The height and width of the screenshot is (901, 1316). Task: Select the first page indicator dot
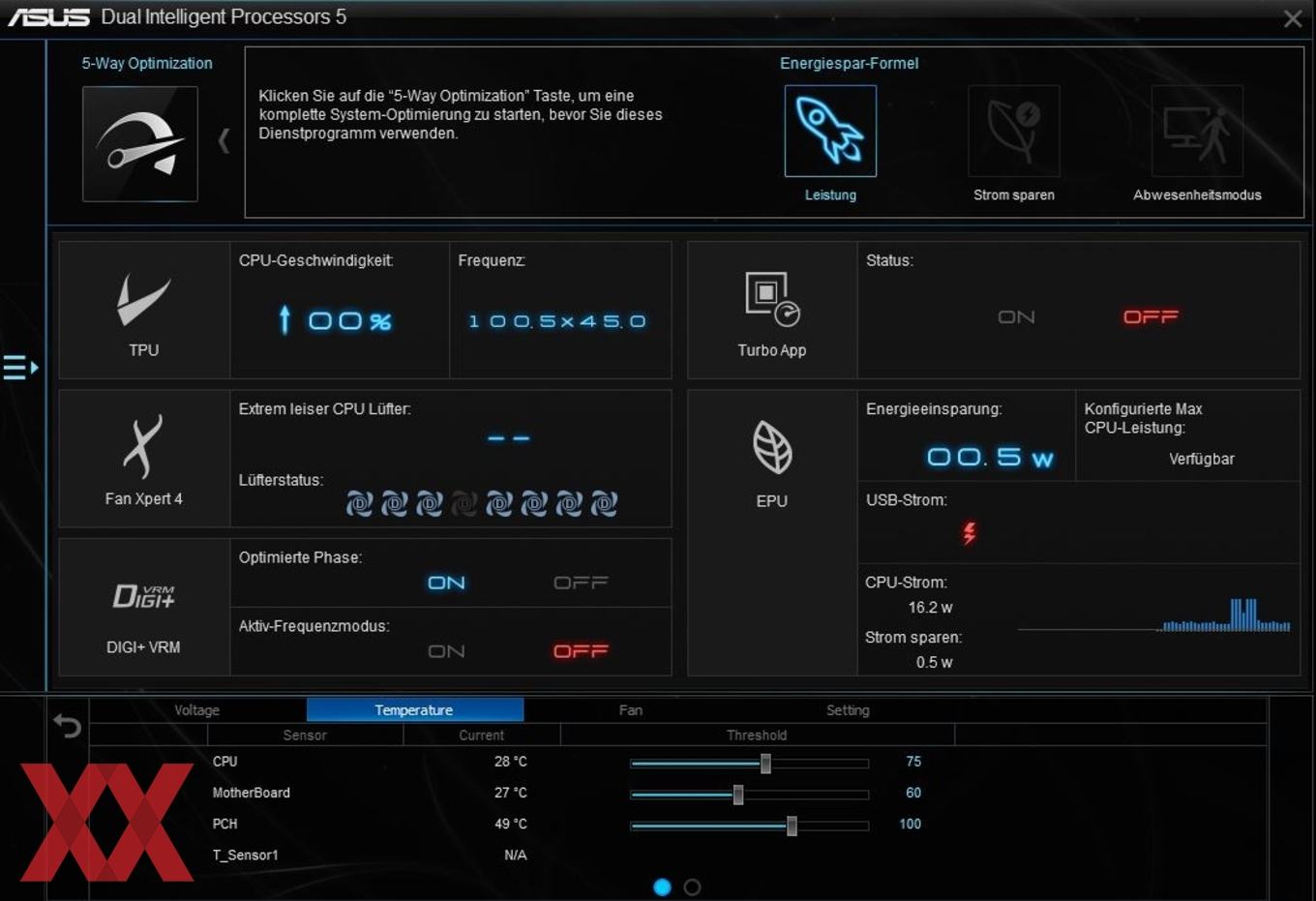[x=662, y=886]
